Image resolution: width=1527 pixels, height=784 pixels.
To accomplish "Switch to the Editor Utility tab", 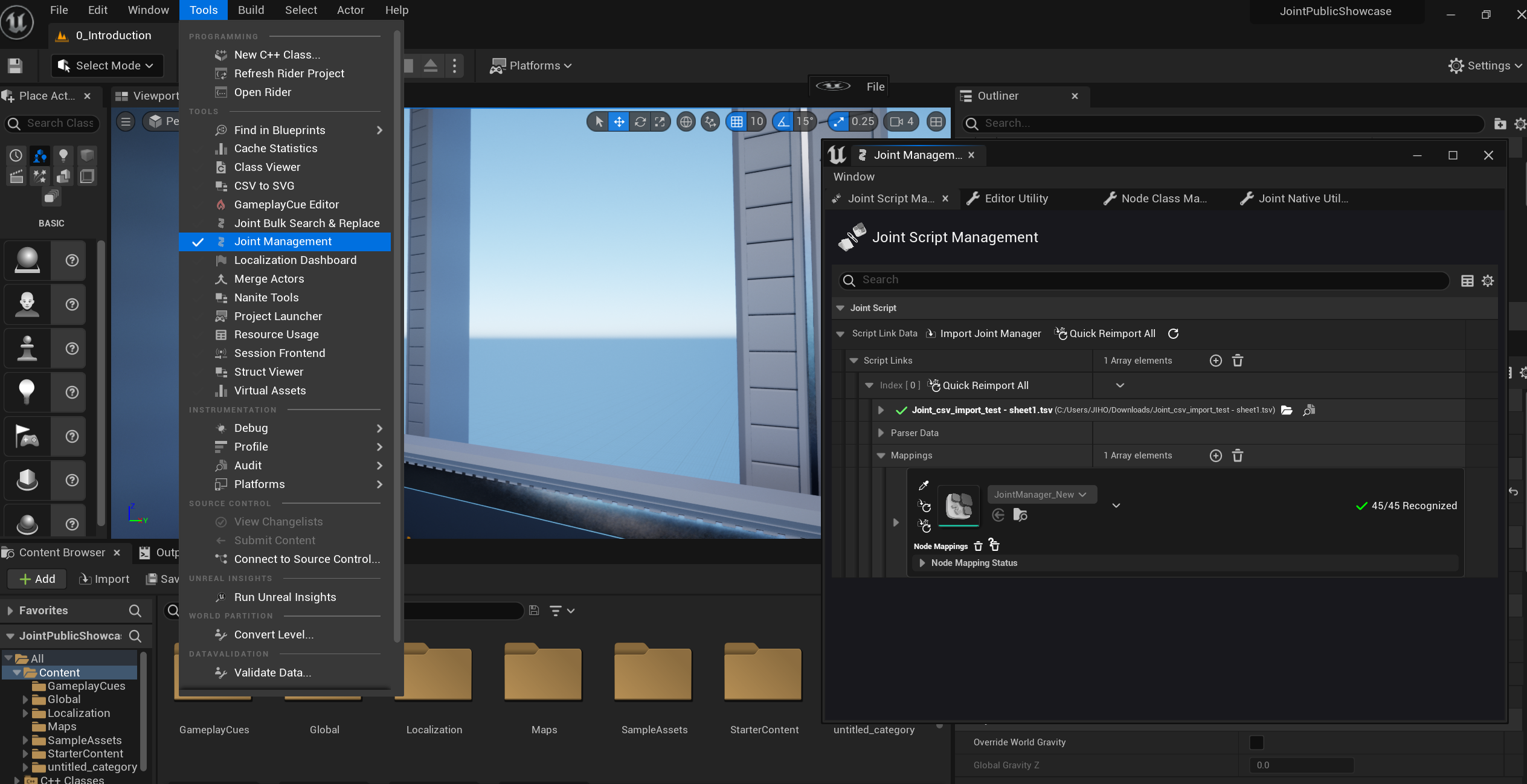I will (1016, 199).
